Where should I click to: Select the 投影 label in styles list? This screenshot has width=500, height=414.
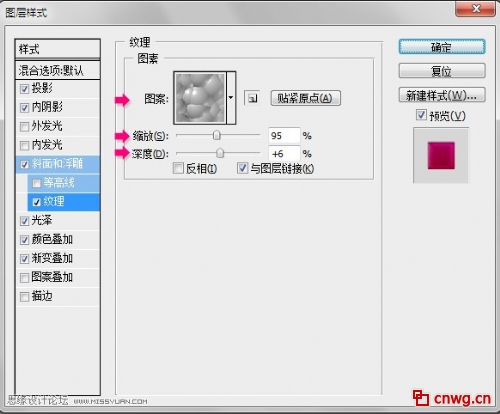[x=42, y=88]
